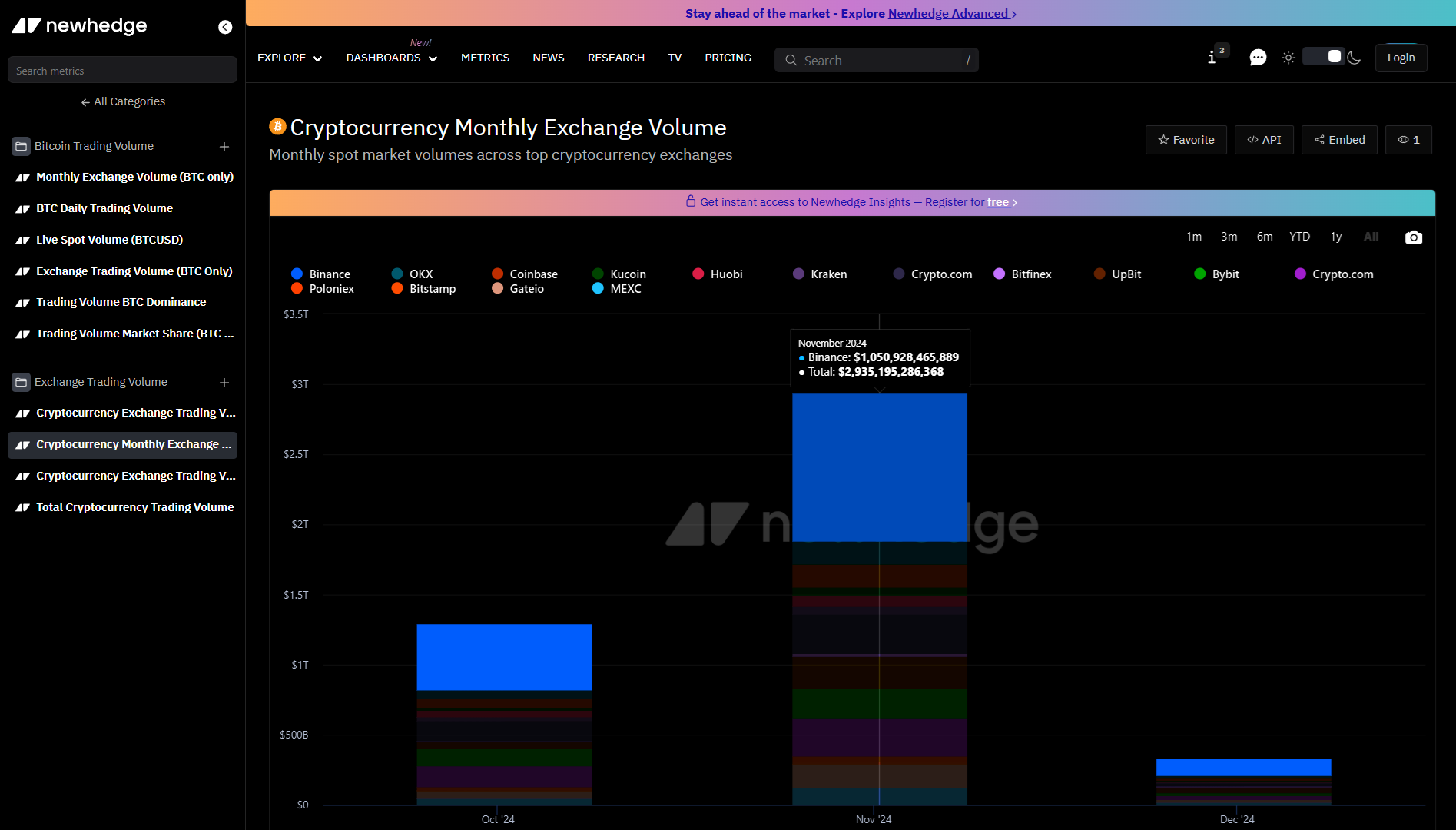Click the Search metrics sidebar field
The image size is (1456, 830).
point(122,70)
